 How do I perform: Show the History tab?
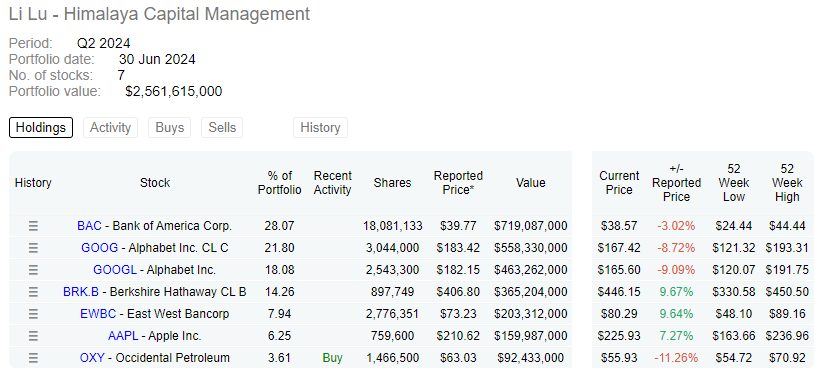(320, 128)
